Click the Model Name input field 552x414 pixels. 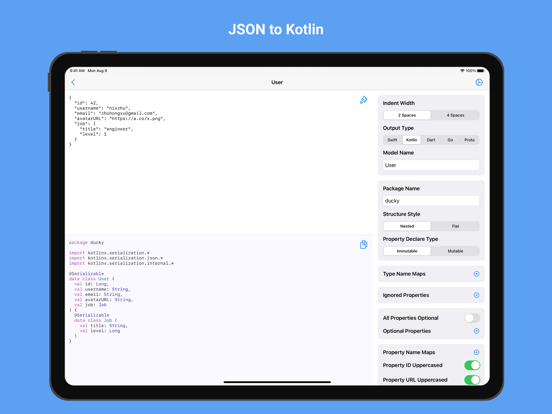pos(431,165)
